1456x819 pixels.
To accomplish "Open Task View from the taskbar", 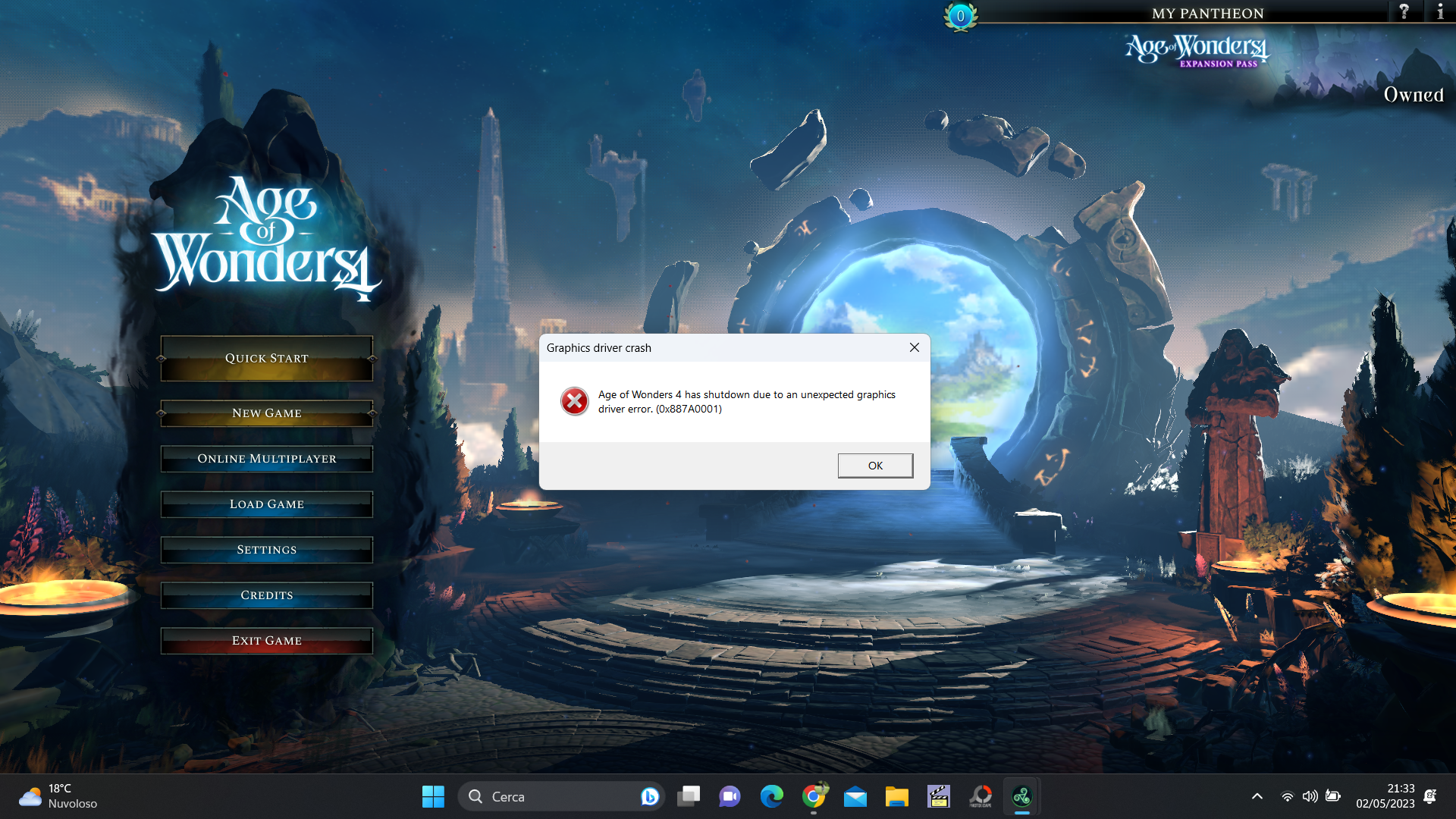I will pos(689,796).
